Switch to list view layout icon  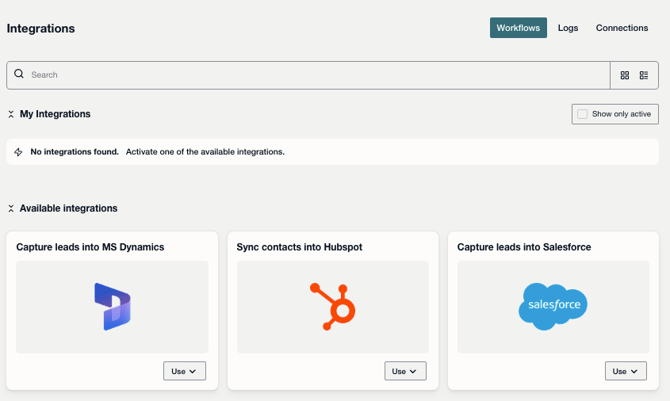click(x=644, y=75)
